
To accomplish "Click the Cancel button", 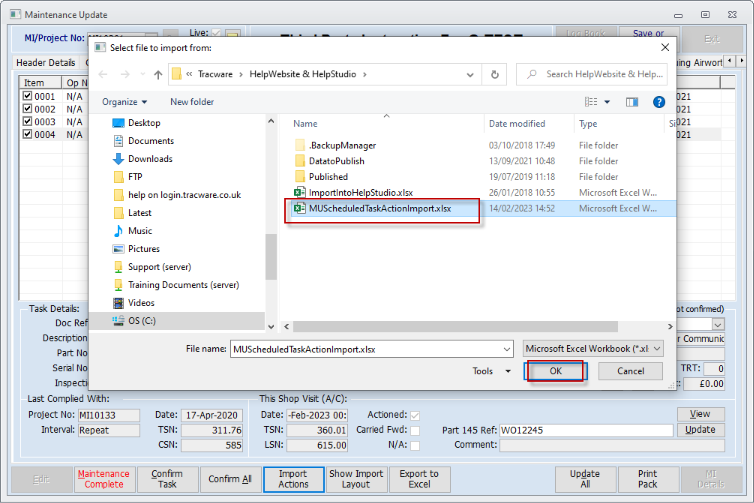I will point(630,371).
